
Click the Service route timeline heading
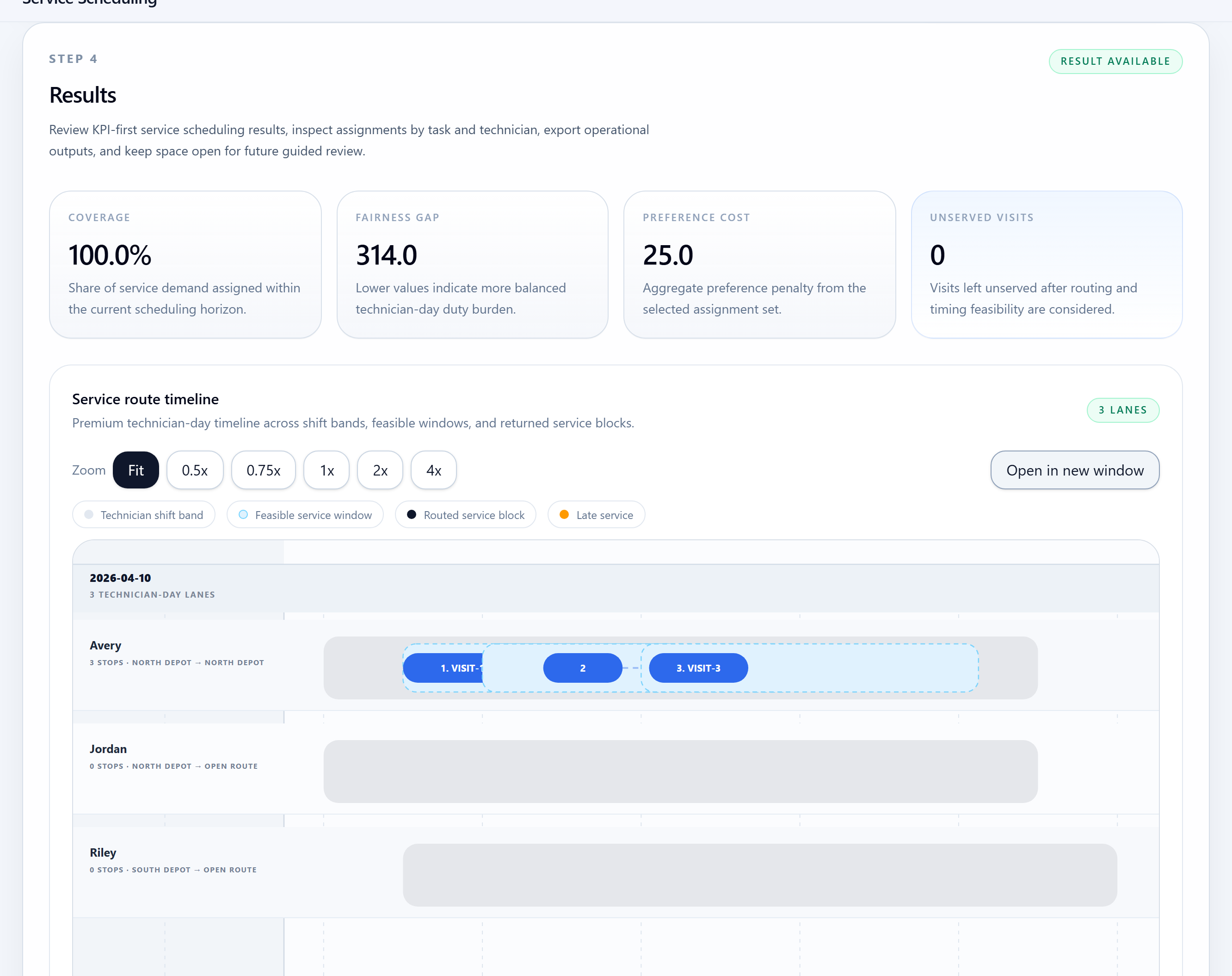click(146, 399)
